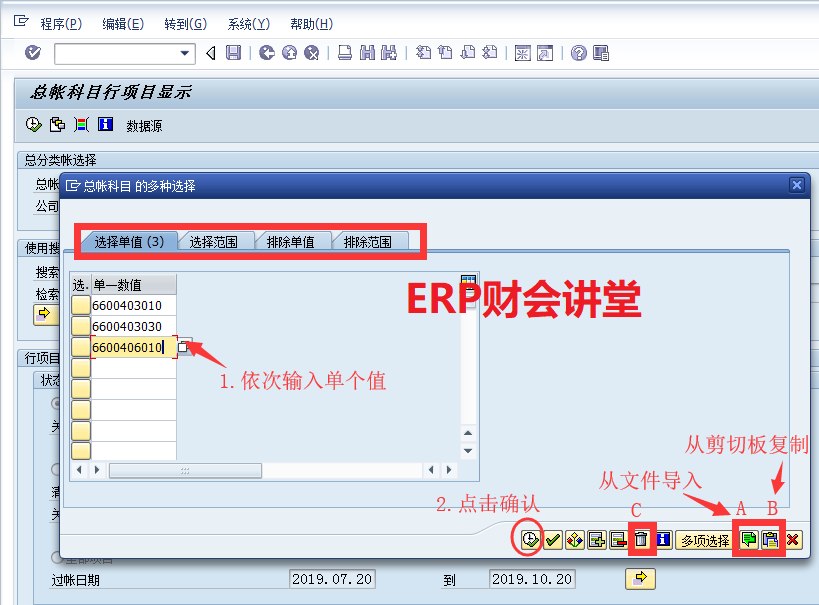Screen dimensions: 819x605
Task: Click the 过帐日期 from field 2019.07.20
Action: tap(332, 579)
